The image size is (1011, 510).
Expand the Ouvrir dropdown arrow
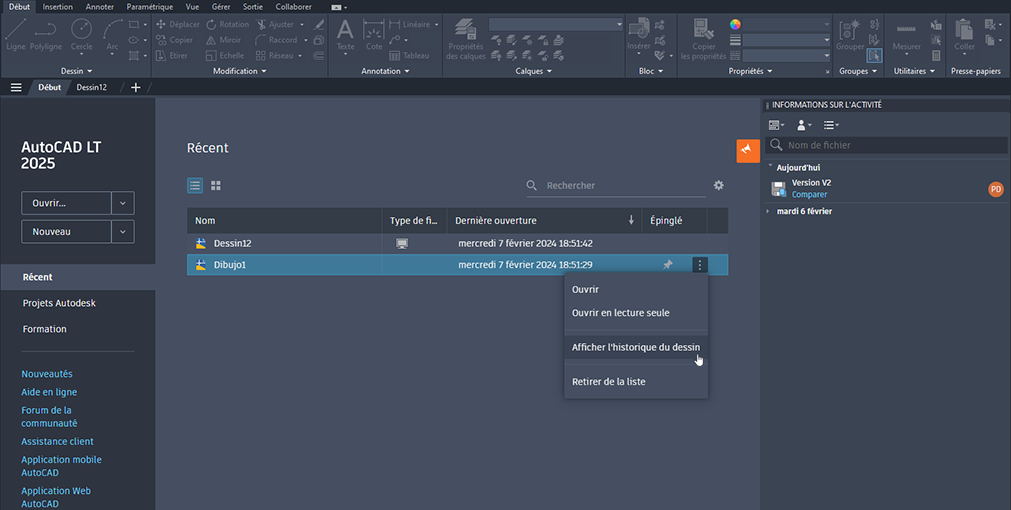[x=123, y=203]
